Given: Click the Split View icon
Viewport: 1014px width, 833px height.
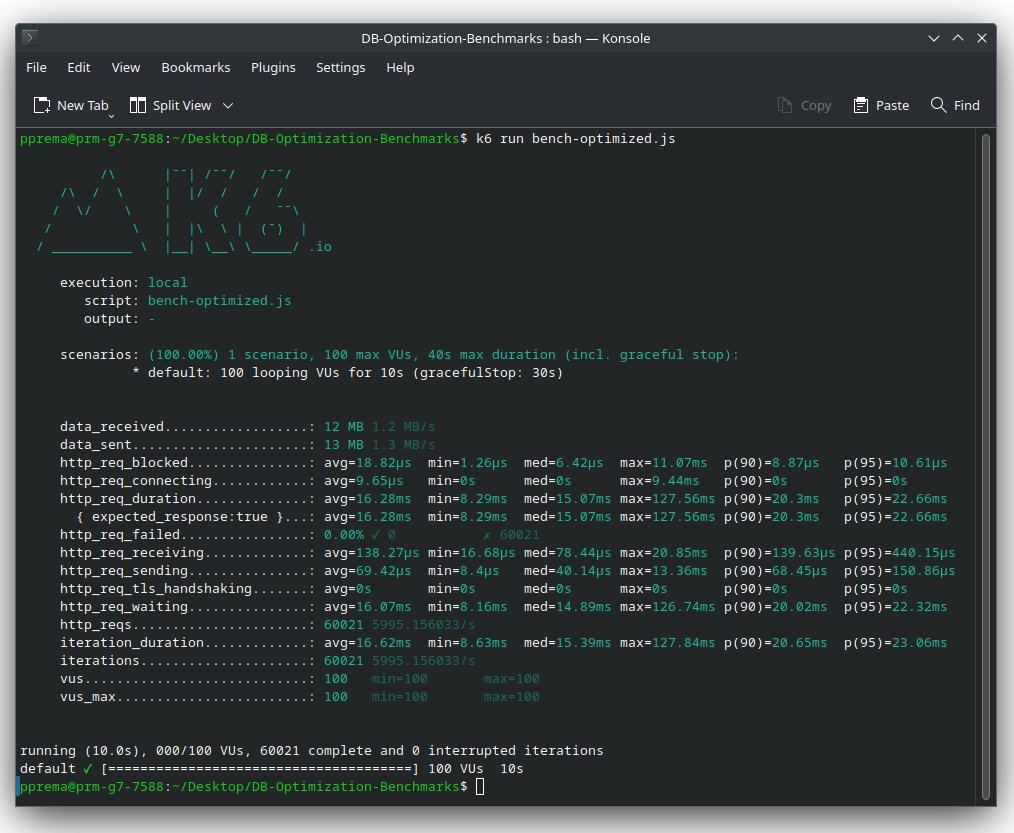Looking at the screenshot, I should [x=138, y=105].
